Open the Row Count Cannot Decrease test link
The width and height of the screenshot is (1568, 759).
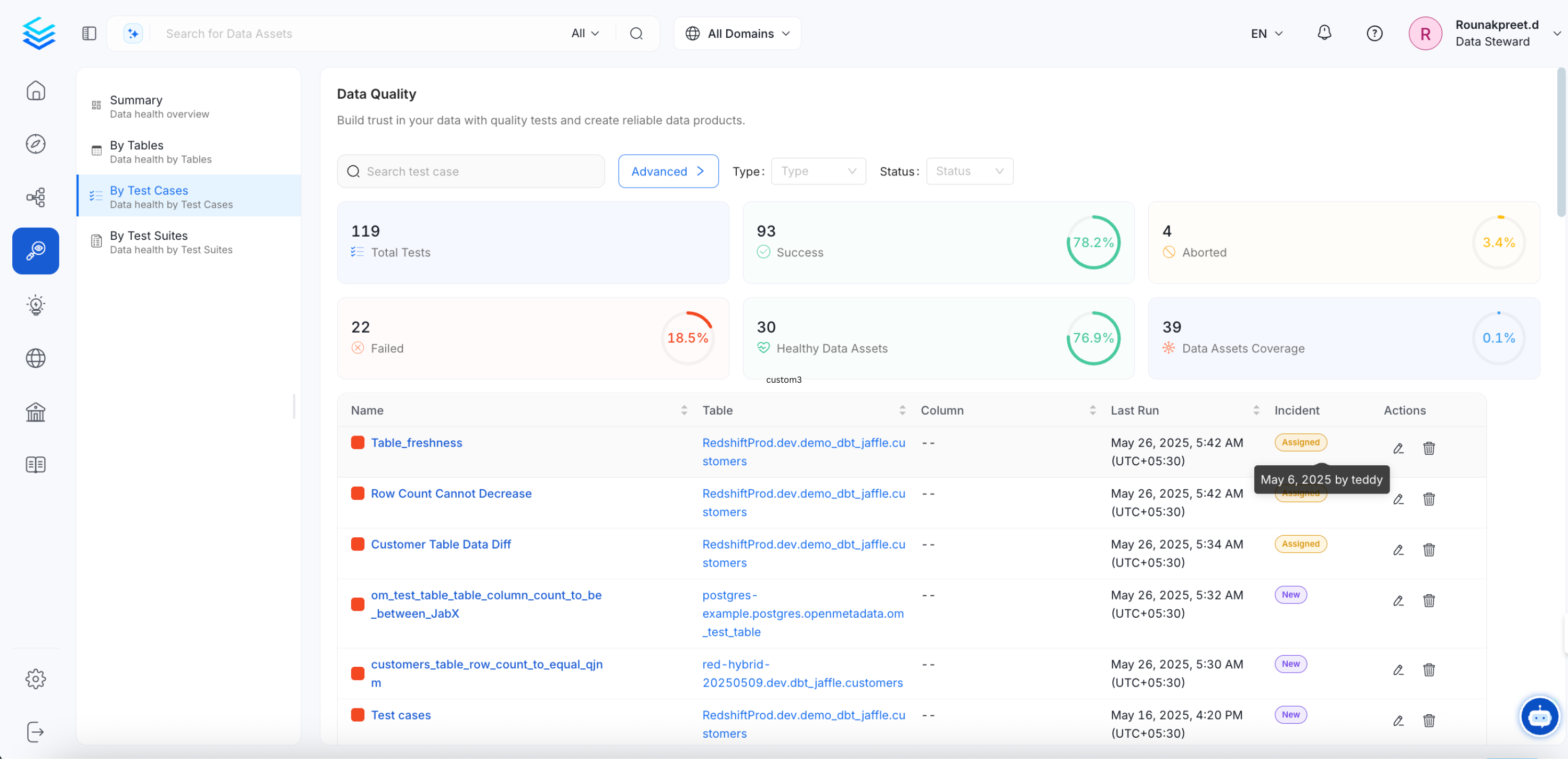[x=451, y=494]
